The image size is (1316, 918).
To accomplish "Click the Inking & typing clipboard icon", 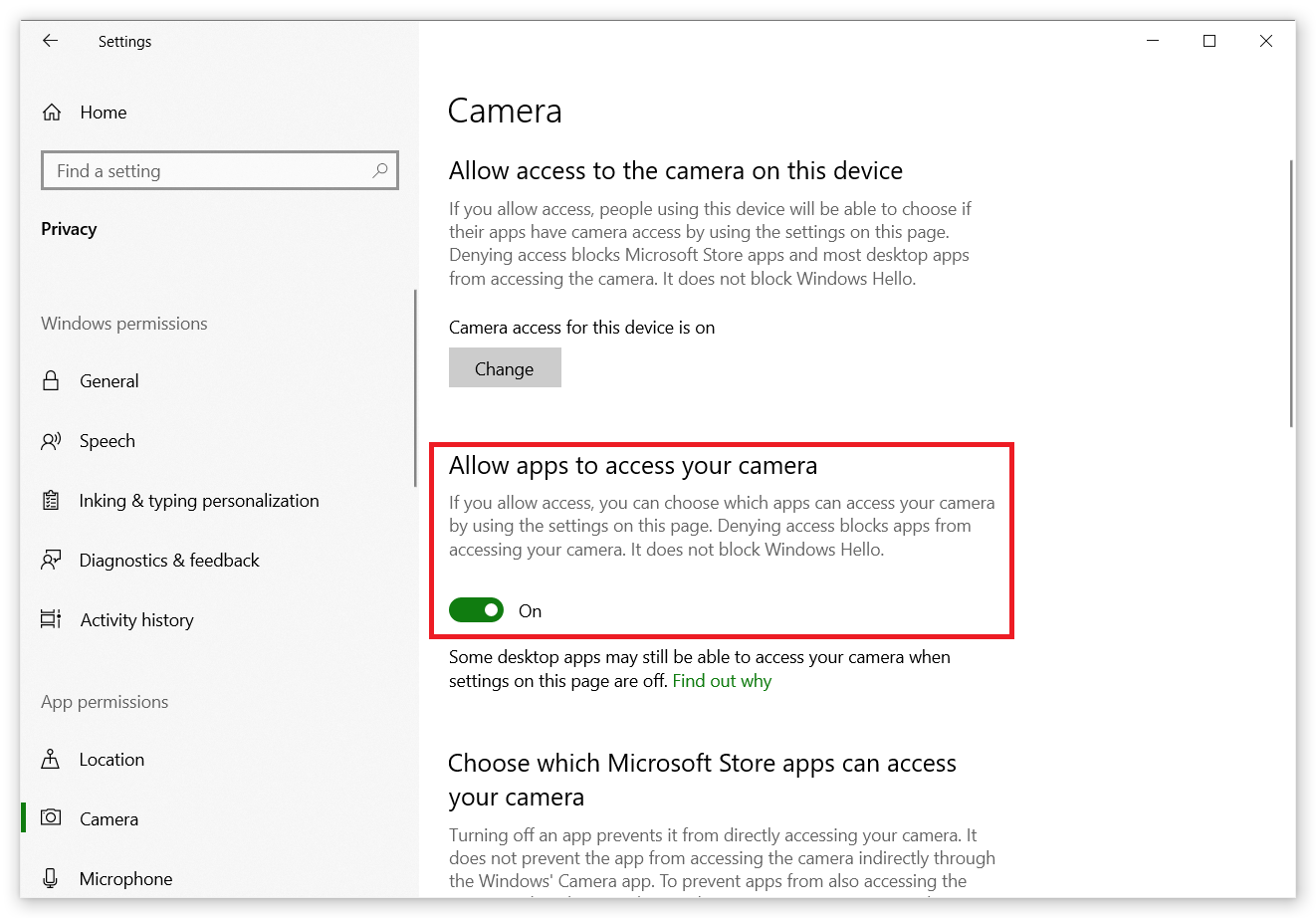I will click(51, 501).
